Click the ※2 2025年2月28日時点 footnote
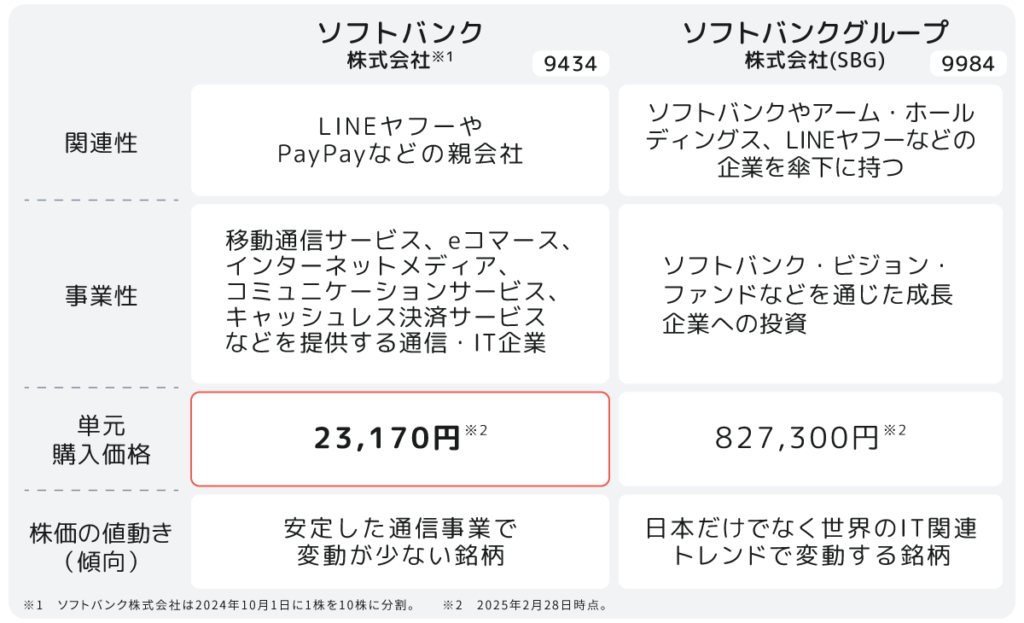 (526, 605)
